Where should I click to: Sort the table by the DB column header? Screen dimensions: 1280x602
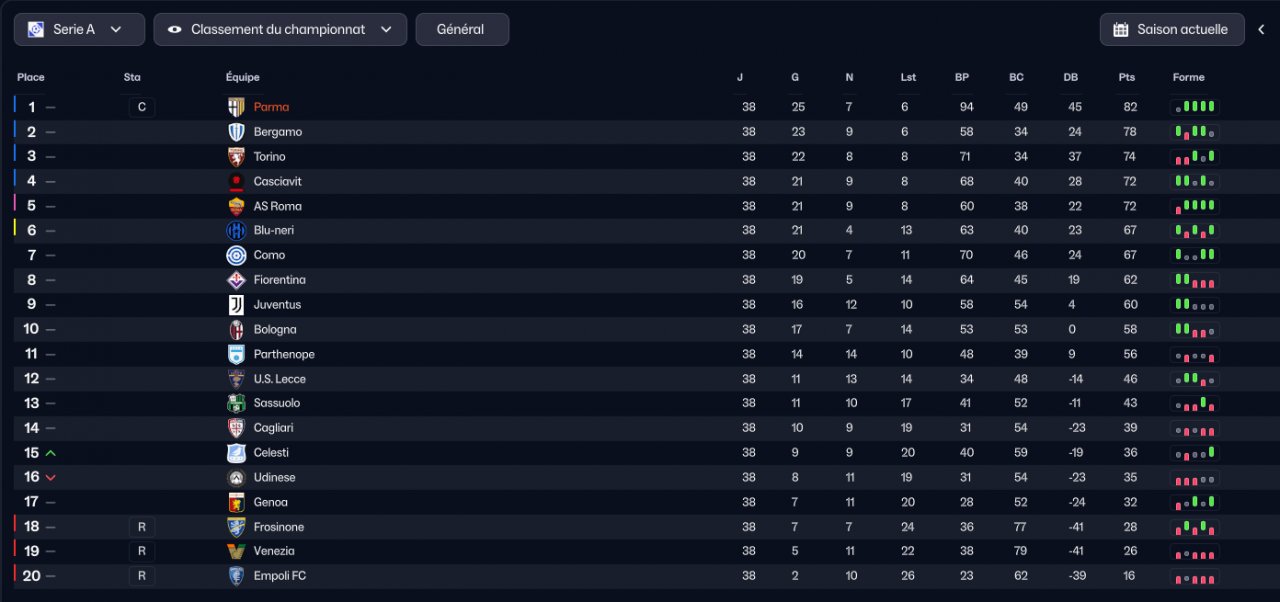pyautogui.click(x=1071, y=77)
